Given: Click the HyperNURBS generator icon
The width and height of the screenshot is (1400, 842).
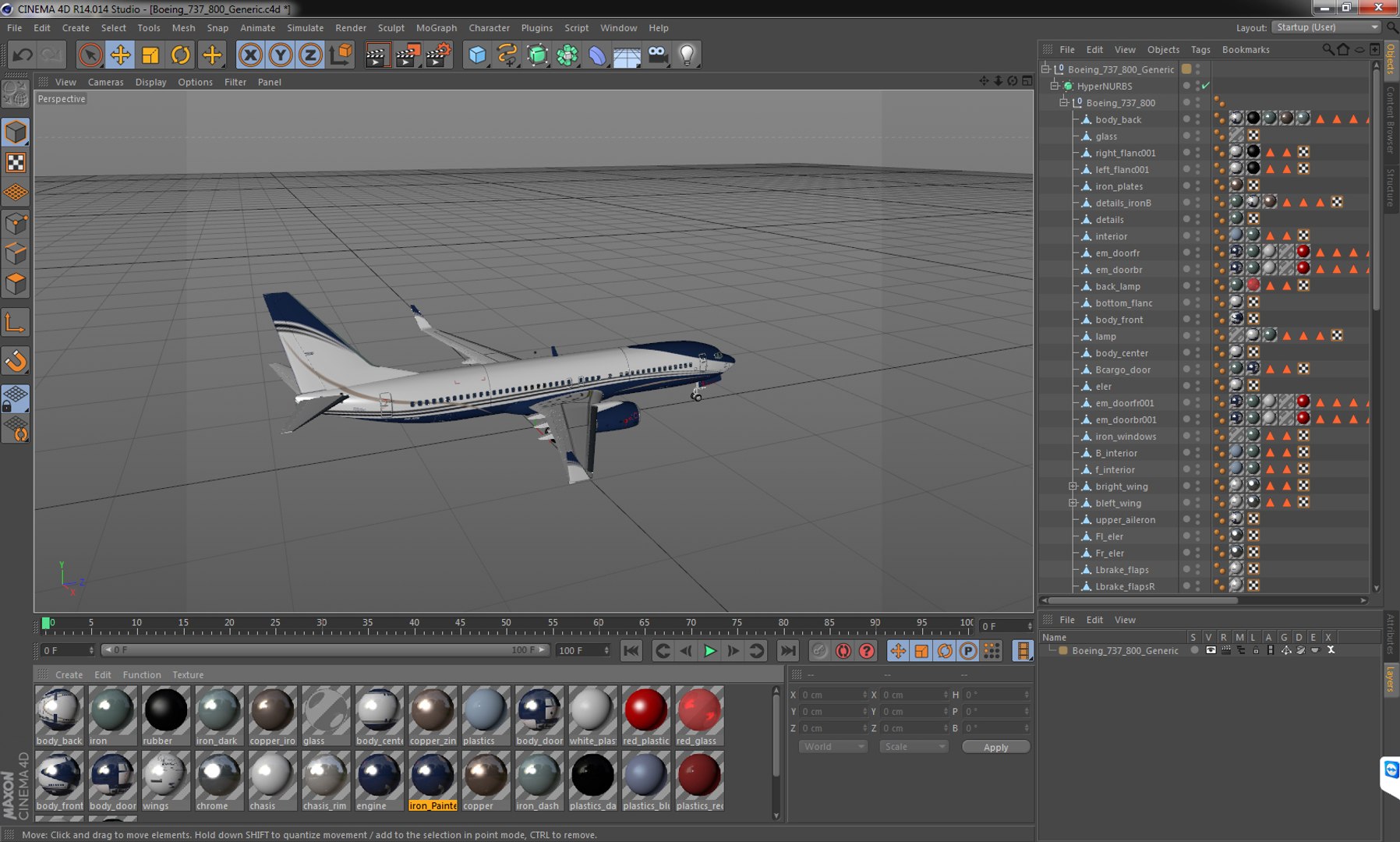Looking at the screenshot, I should coord(537,55).
